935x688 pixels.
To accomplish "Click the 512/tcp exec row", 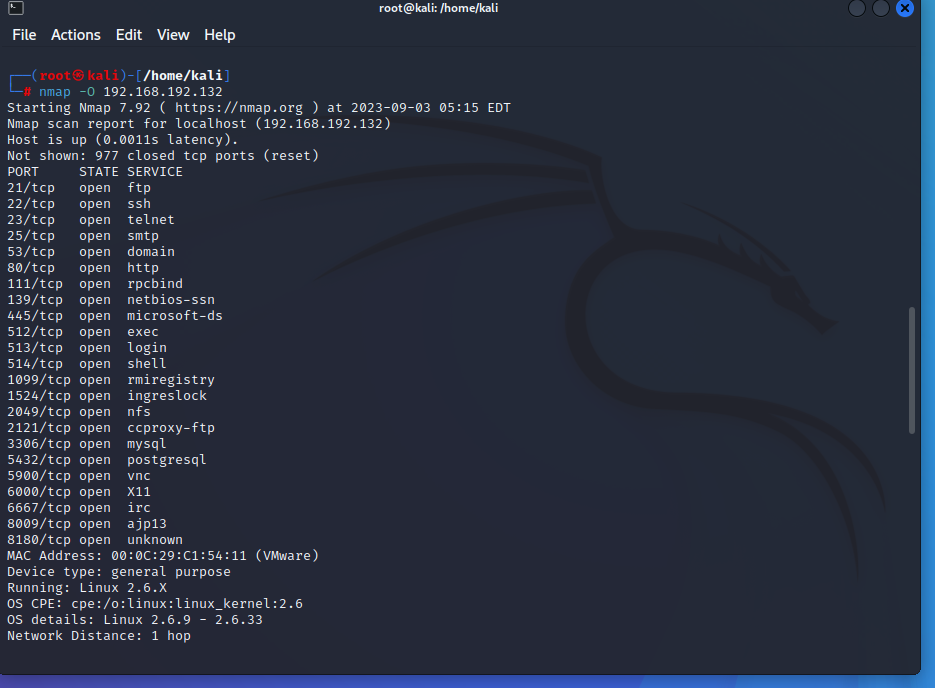I will [x=83, y=332].
